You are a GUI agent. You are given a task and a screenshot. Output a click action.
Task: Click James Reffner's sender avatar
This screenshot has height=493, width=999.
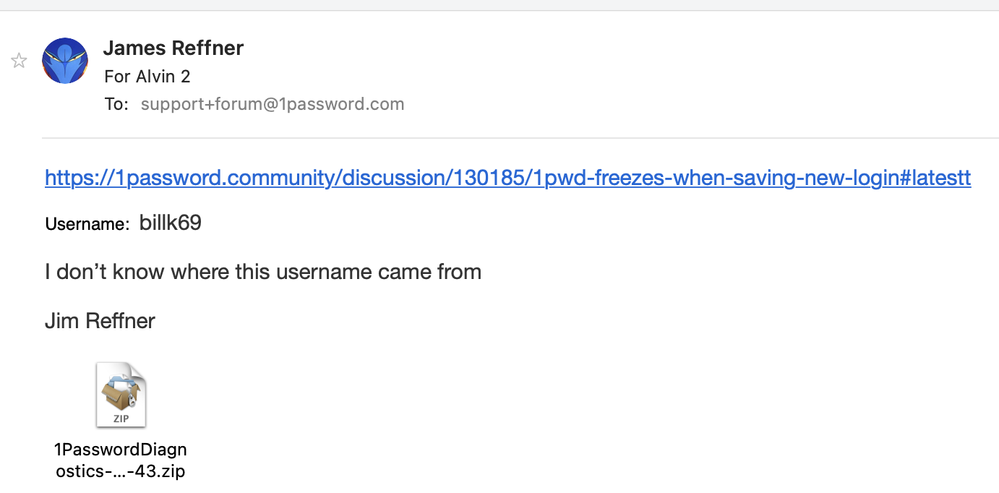tap(65, 61)
